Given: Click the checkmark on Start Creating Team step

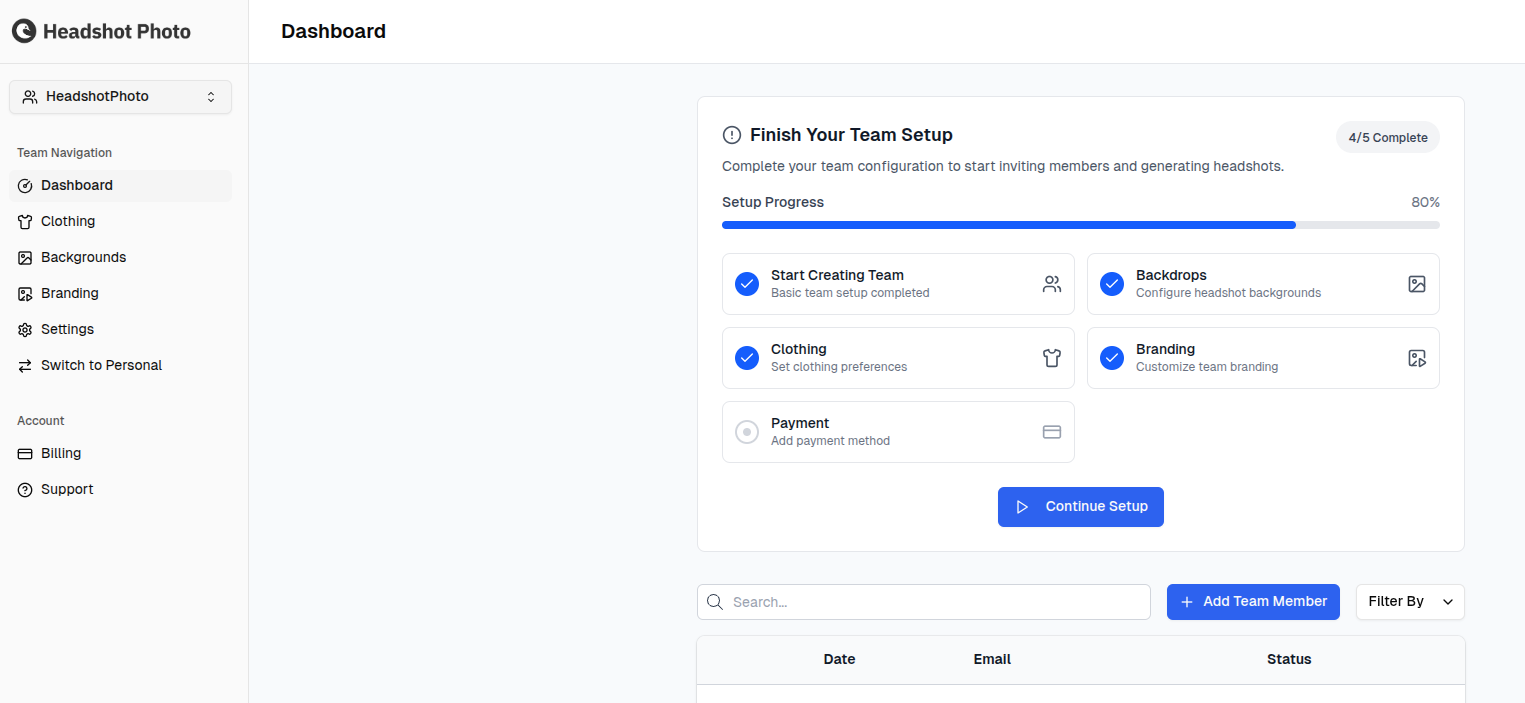Looking at the screenshot, I should click(x=746, y=284).
